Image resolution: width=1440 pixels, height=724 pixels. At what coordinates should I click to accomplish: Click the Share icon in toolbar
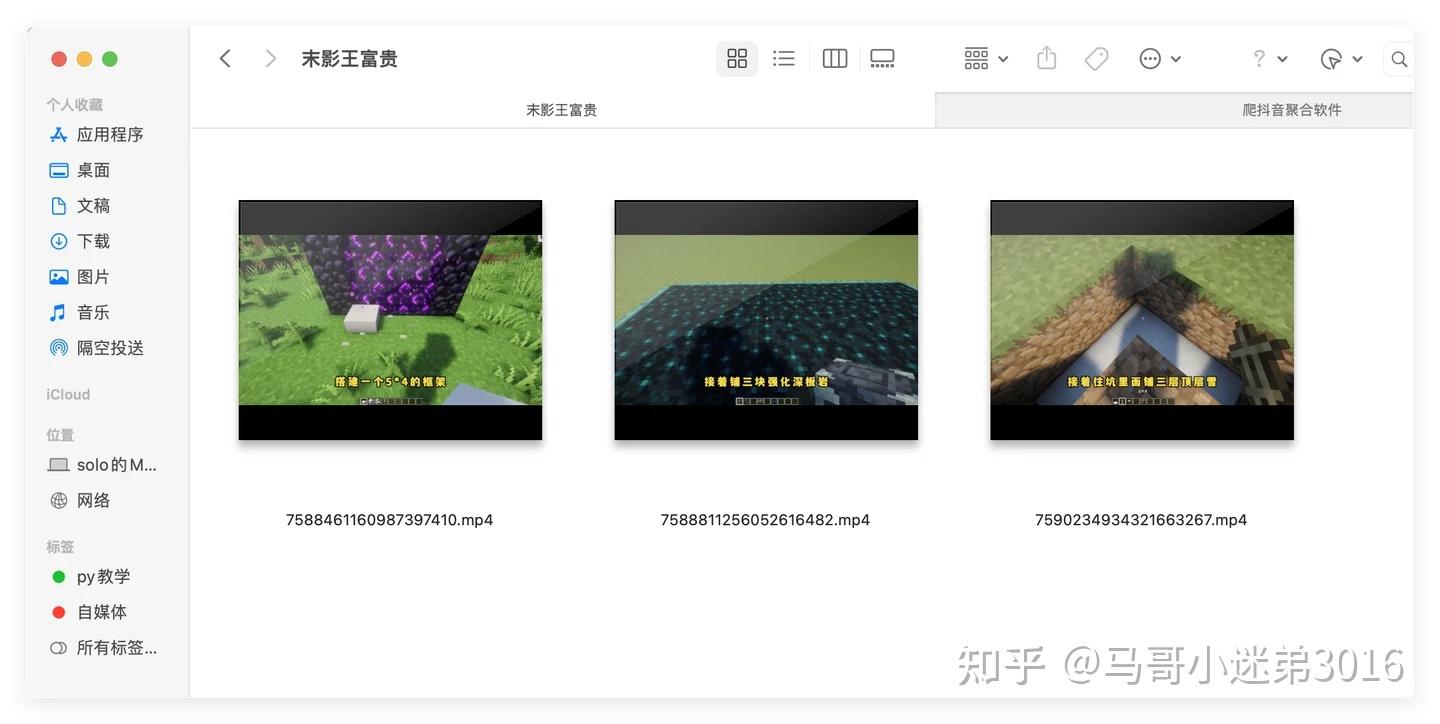point(1046,59)
